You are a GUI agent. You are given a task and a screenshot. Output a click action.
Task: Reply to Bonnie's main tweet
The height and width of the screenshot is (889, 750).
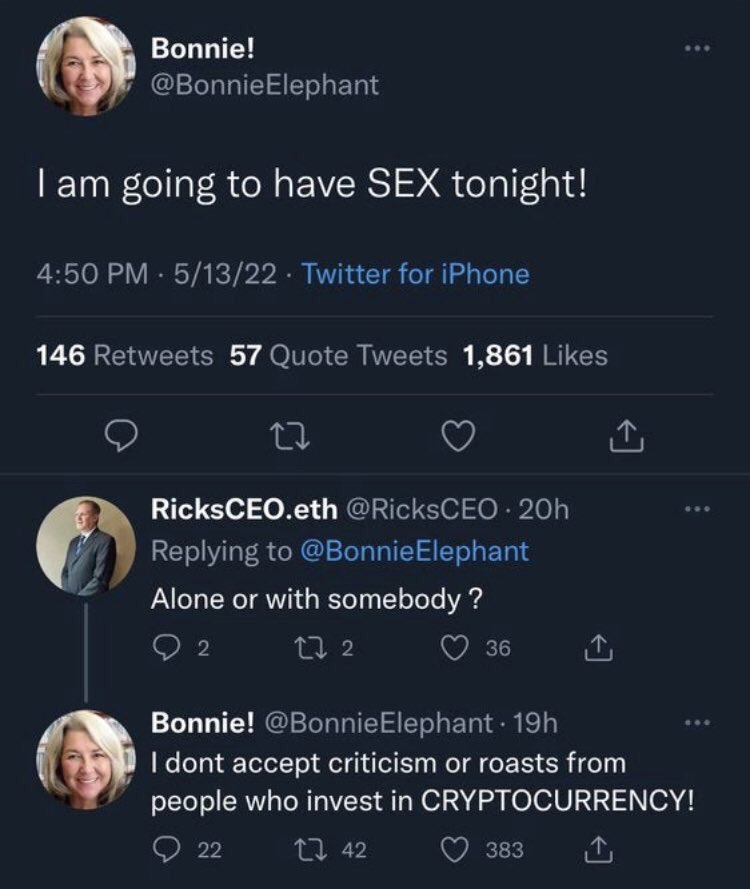point(121,437)
